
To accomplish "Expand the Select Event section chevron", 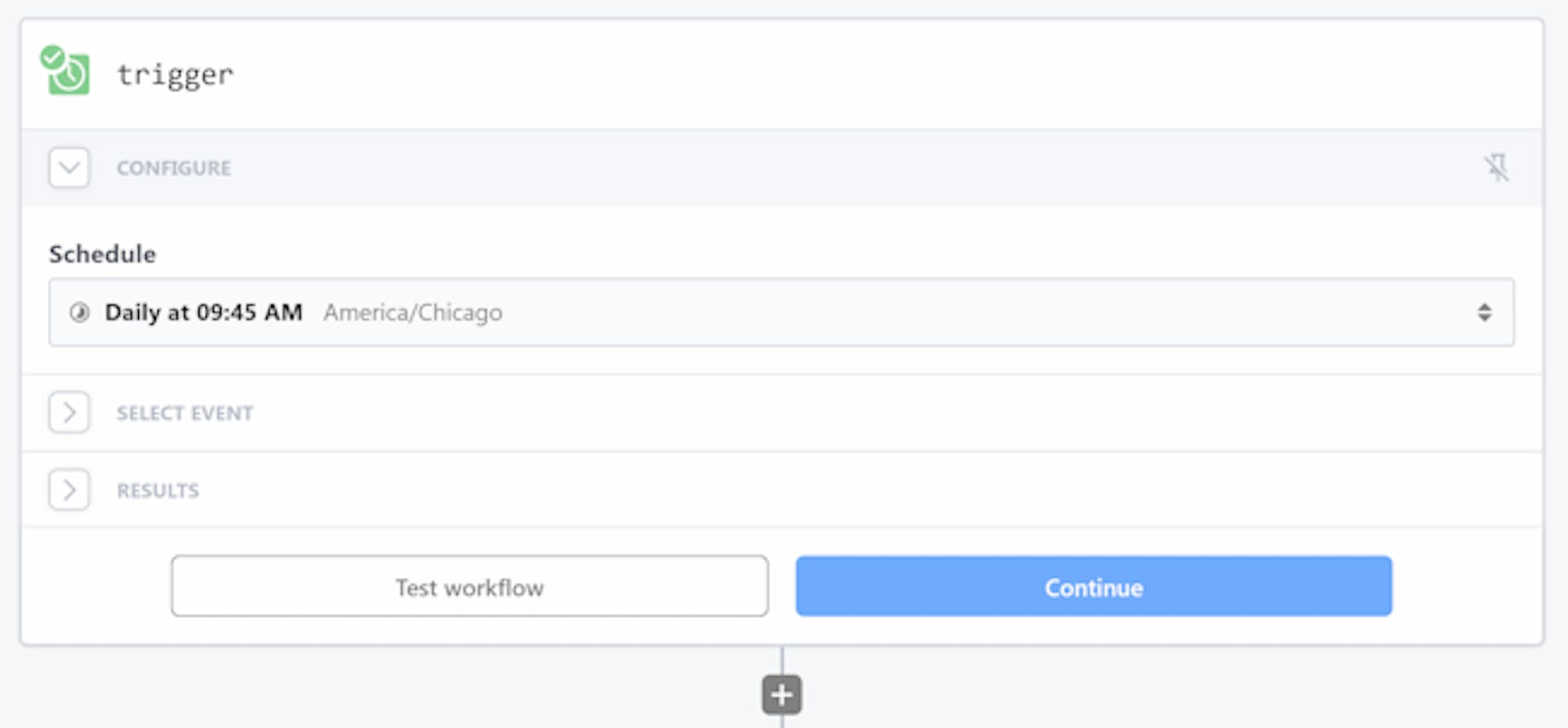I will (x=69, y=413).
